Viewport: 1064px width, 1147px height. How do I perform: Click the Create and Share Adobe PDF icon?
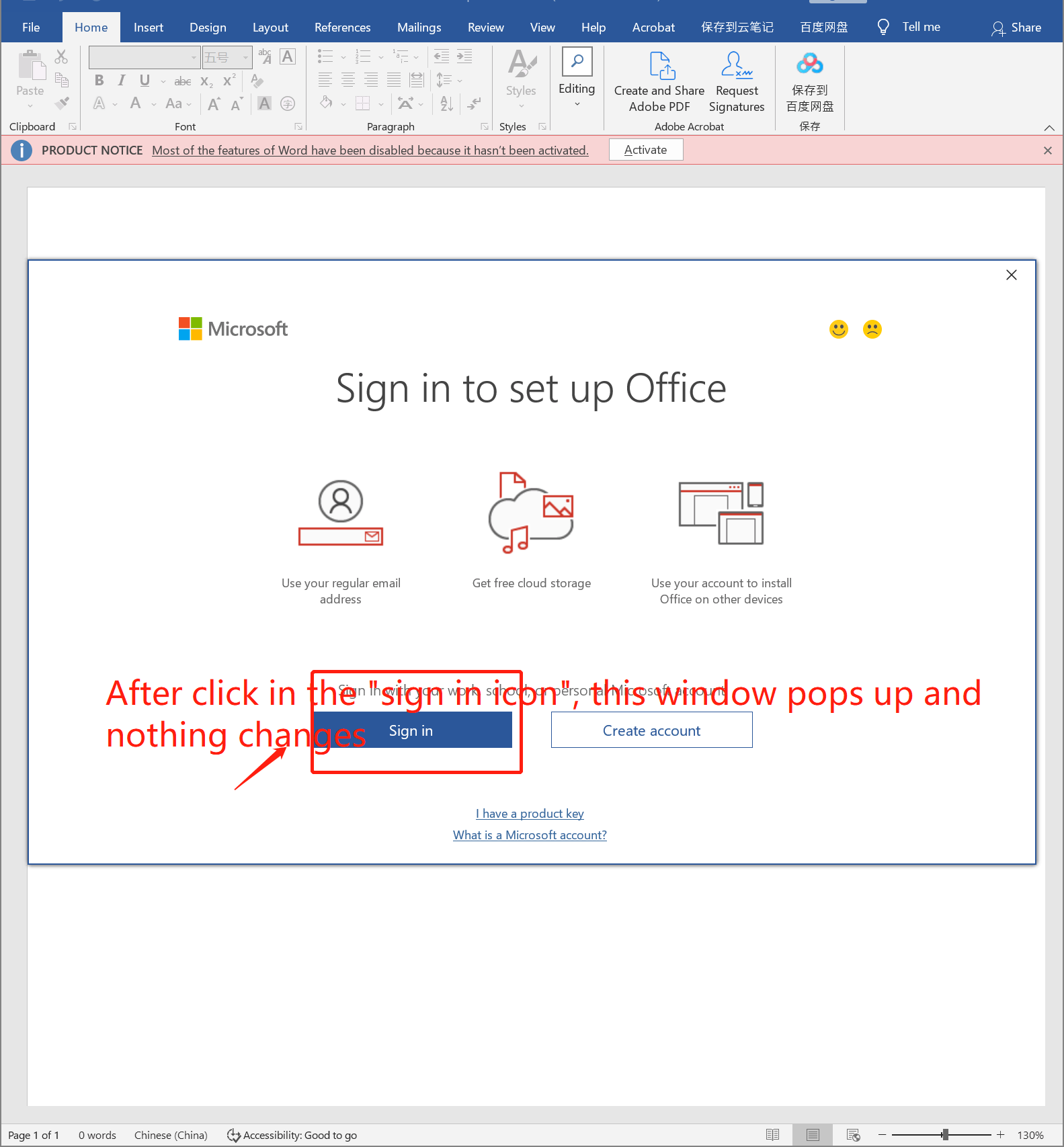pos(662,66)
